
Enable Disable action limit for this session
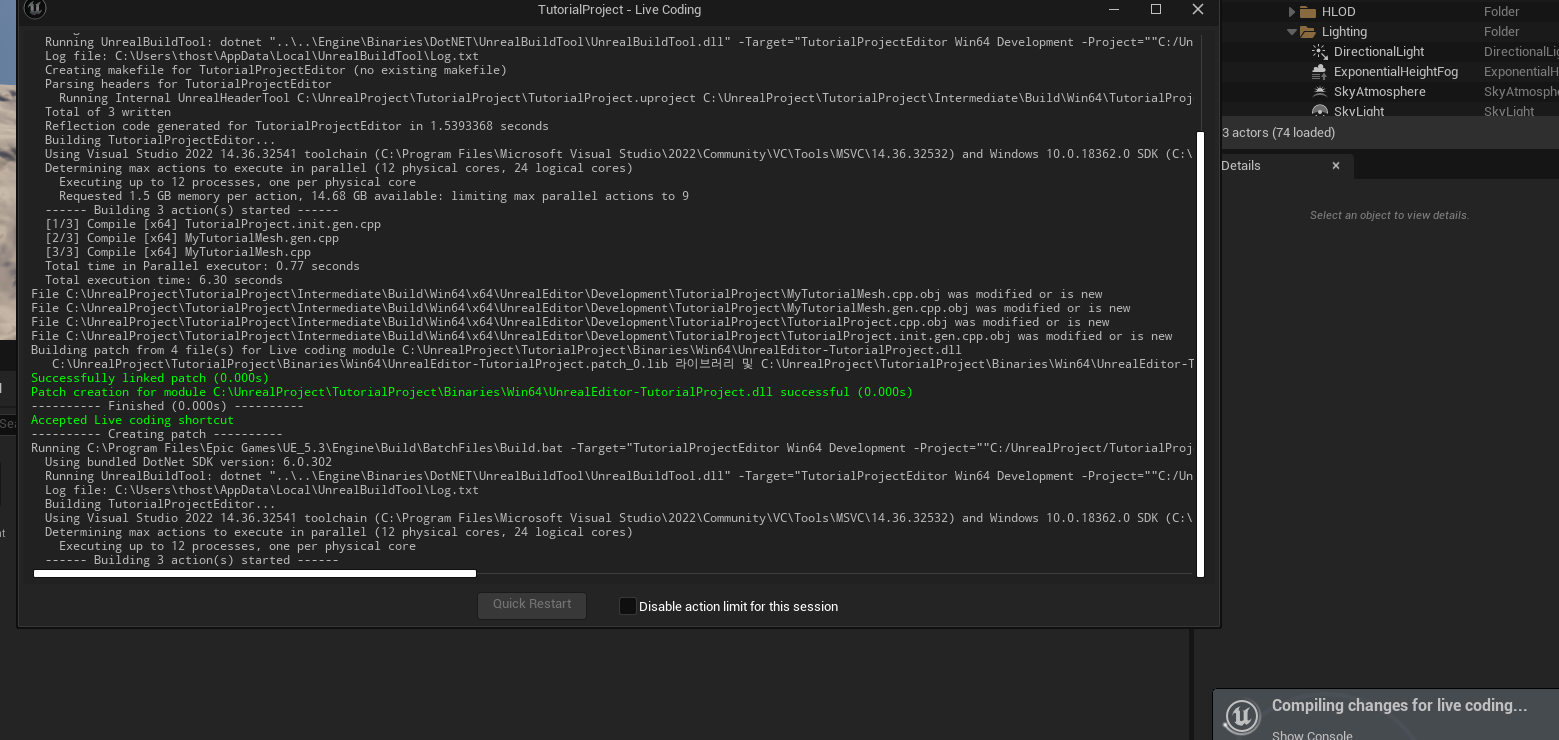[627, 606]
